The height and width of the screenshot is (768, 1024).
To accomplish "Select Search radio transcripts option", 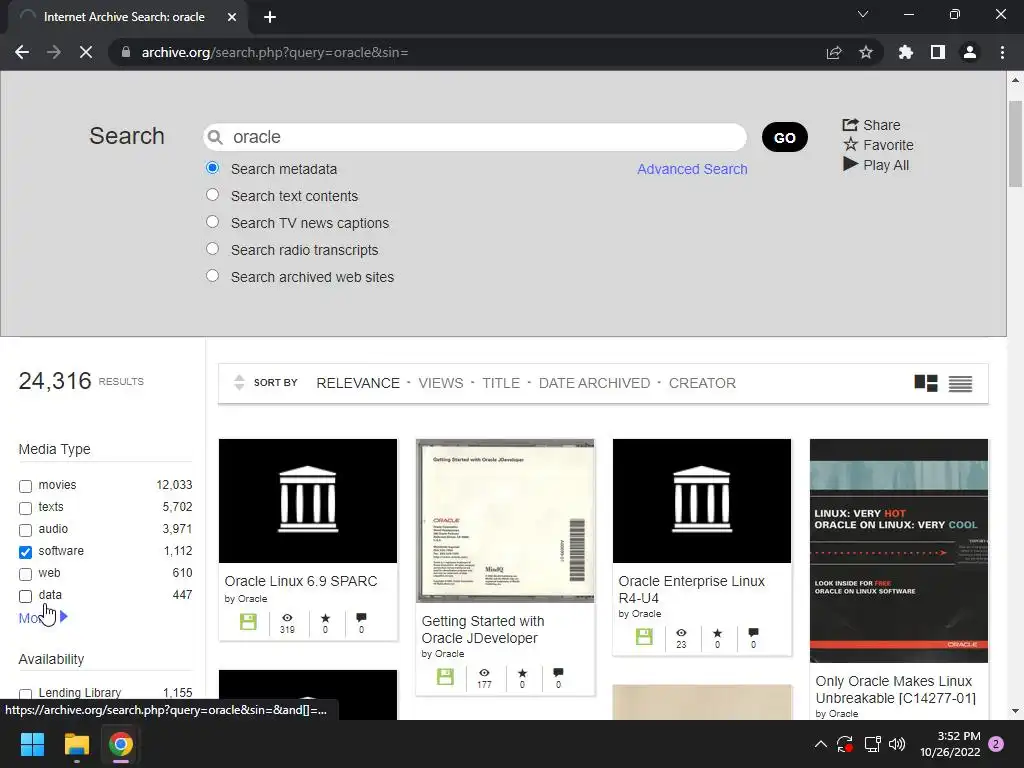I will pyautogui.click(x=212, y=249).
